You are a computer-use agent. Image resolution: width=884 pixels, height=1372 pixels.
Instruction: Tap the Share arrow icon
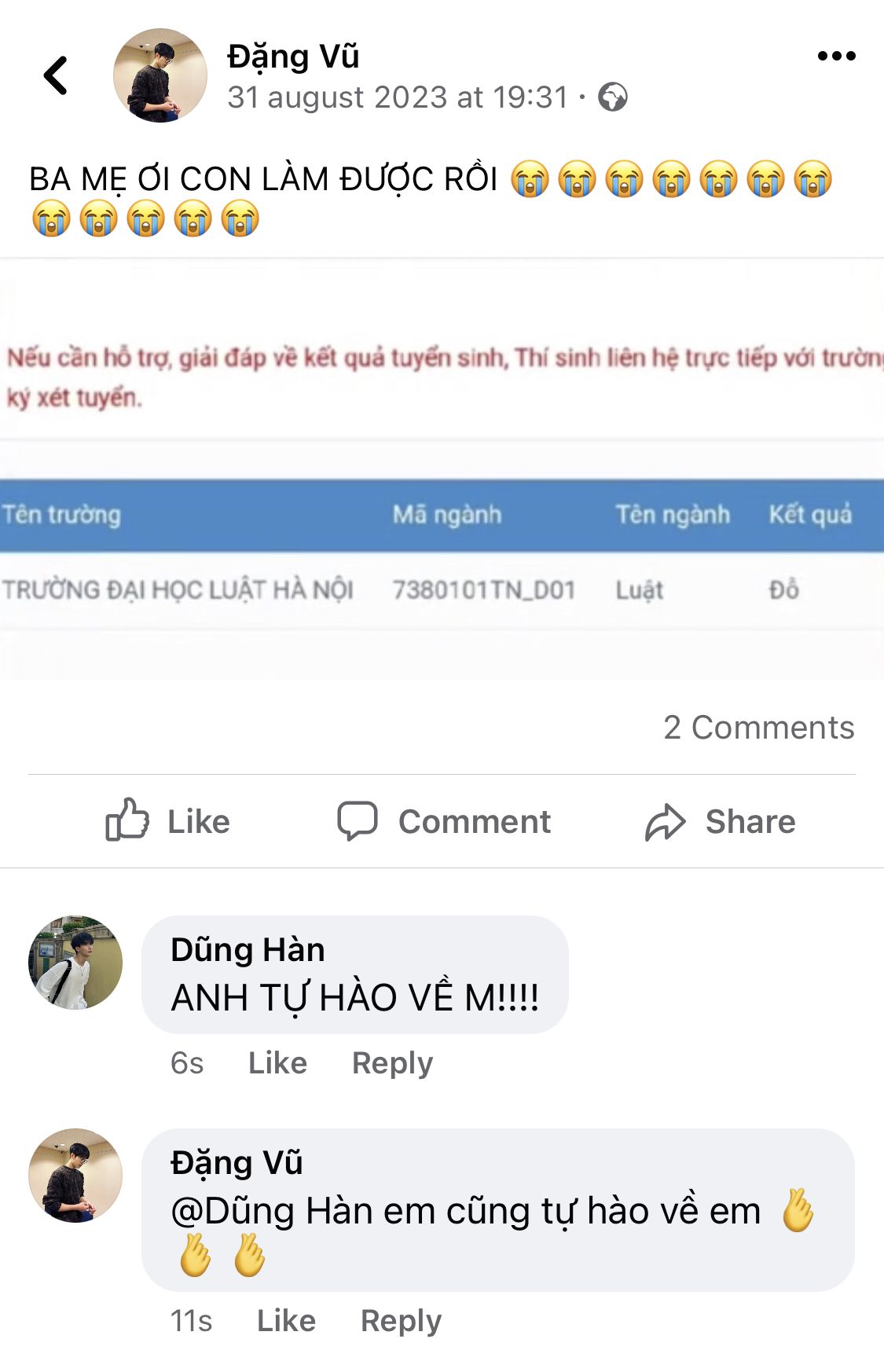tap(666, 822)
